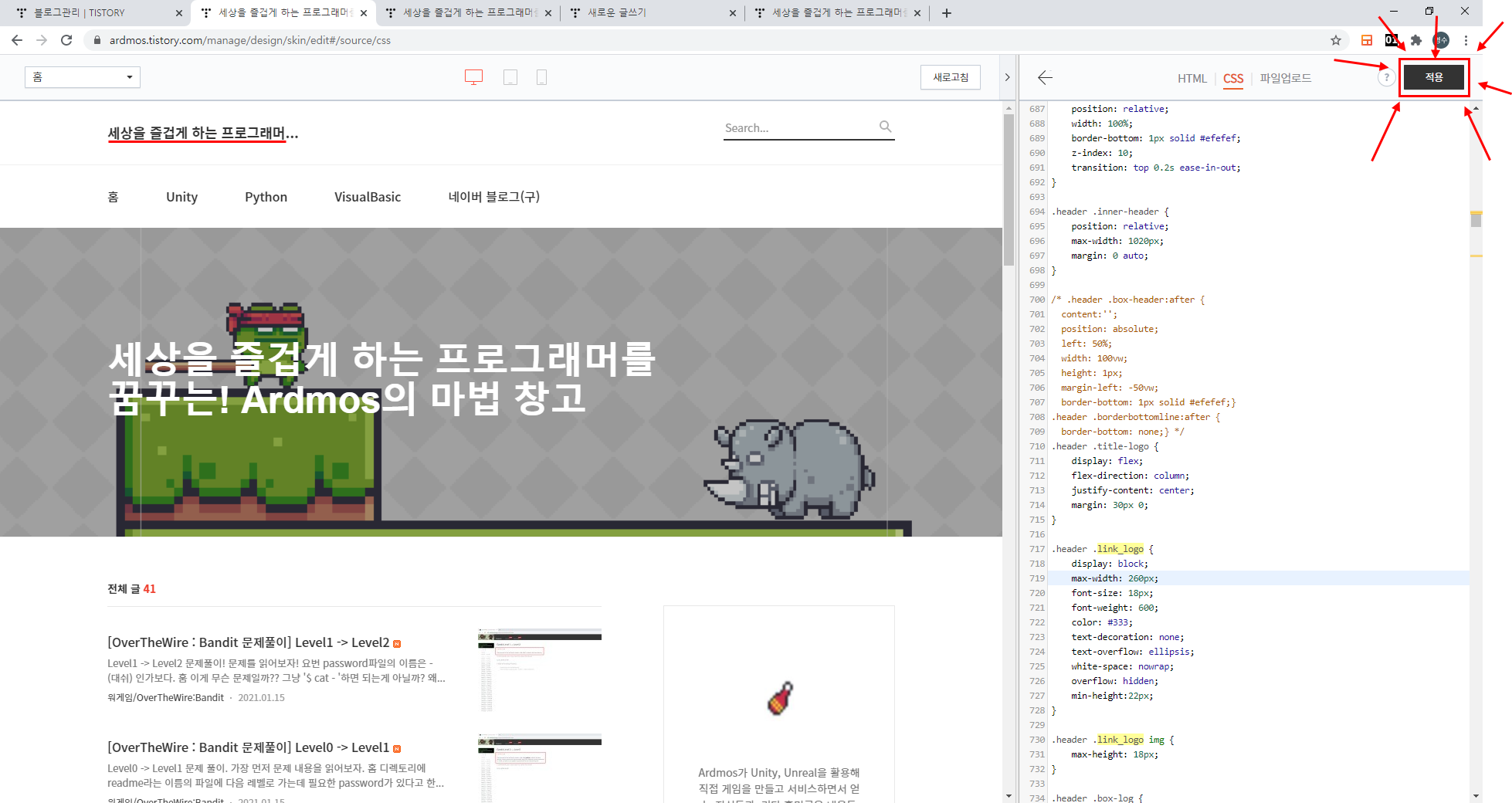Screen dimensions: 1512x803
Task: Click code line justify-content: center
Action: (x=1132, y=490)
